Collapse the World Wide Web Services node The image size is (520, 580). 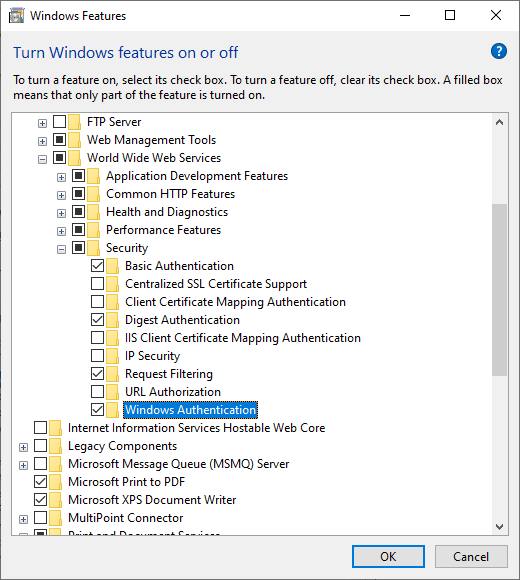click(x=43, y=159)
